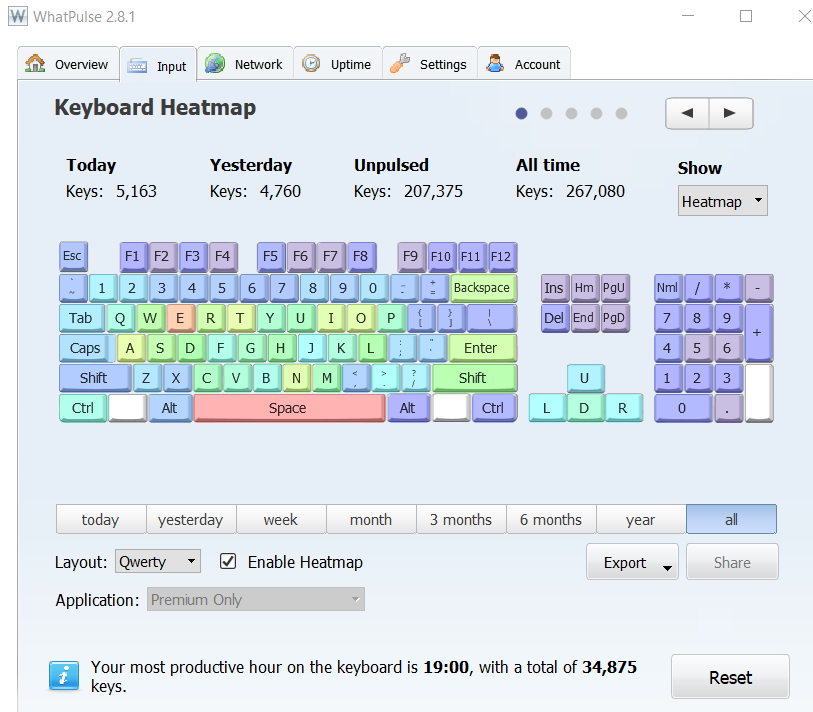
Task: Click the orange E key on heatmap
Action: pyautogui.click(x=180, y=318)
